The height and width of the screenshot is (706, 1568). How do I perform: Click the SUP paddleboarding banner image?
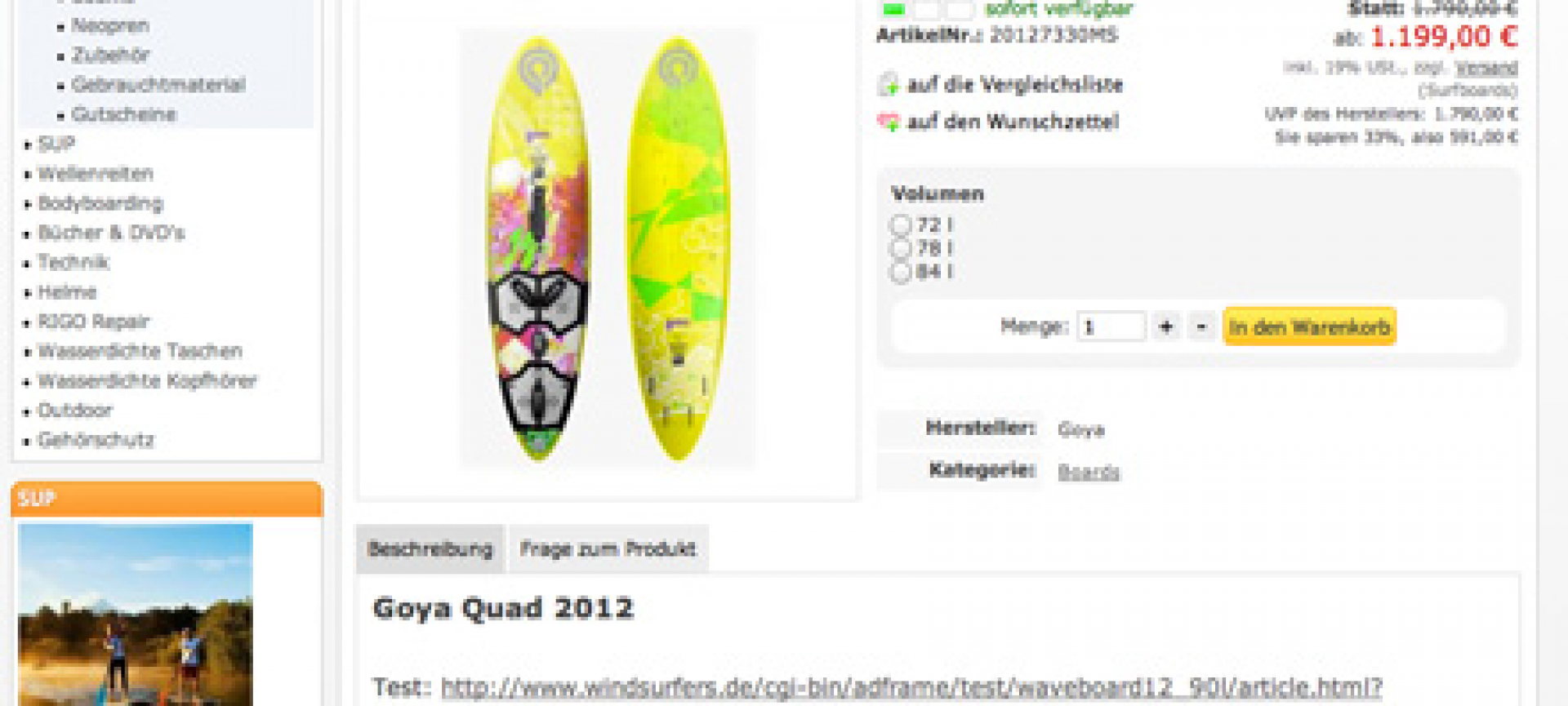tap(136, 614)
